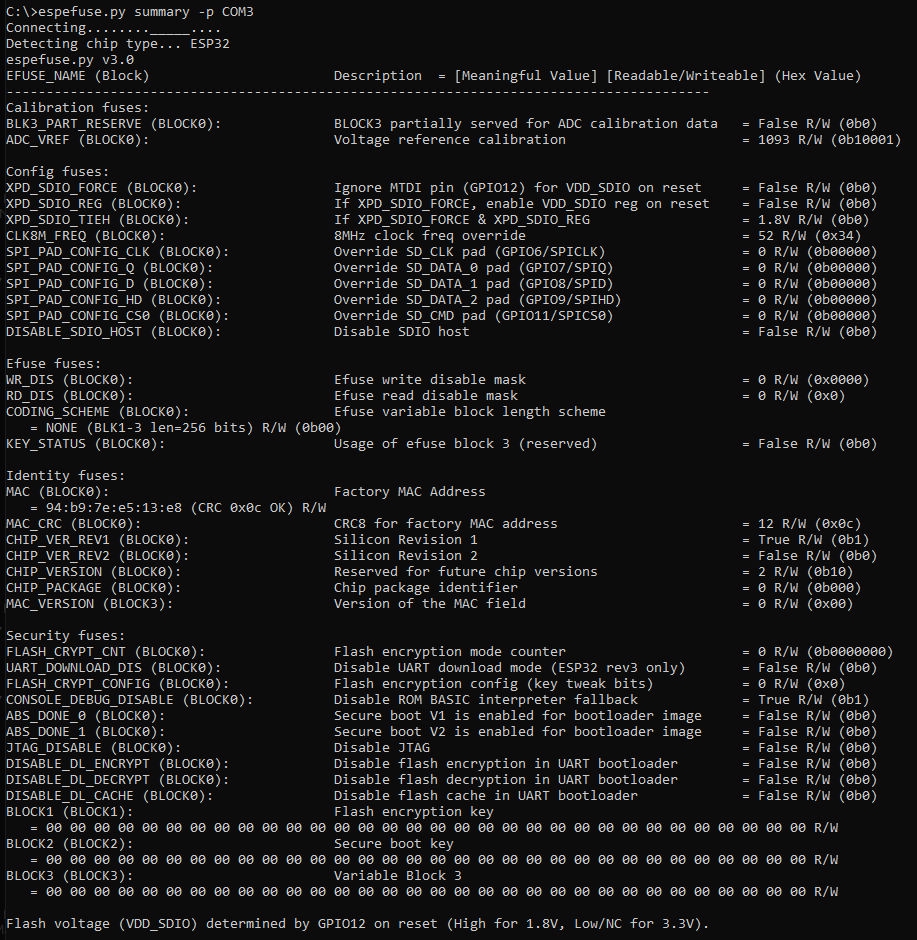Image resolution: width=917 pixels, height=940 pixels.
Task: Click the Secure boot key description
Action: [x=393, y=843]
